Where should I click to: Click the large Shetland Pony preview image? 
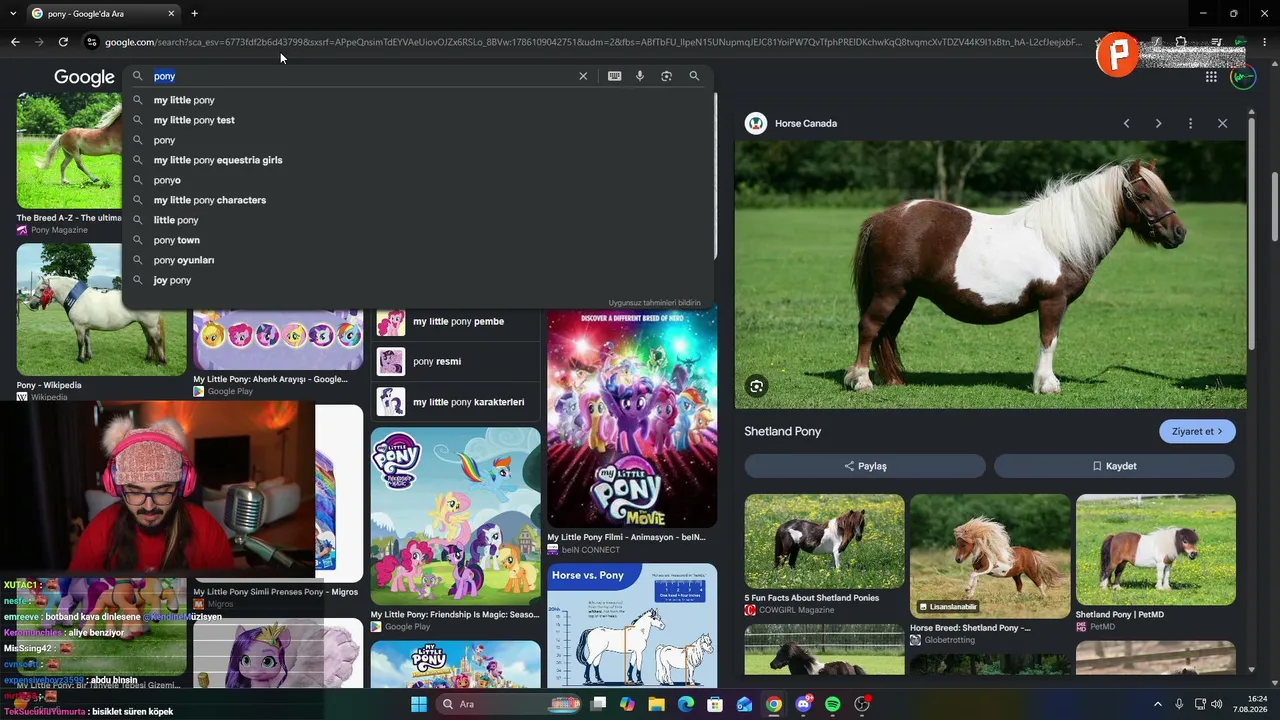(x=991, y=274)
